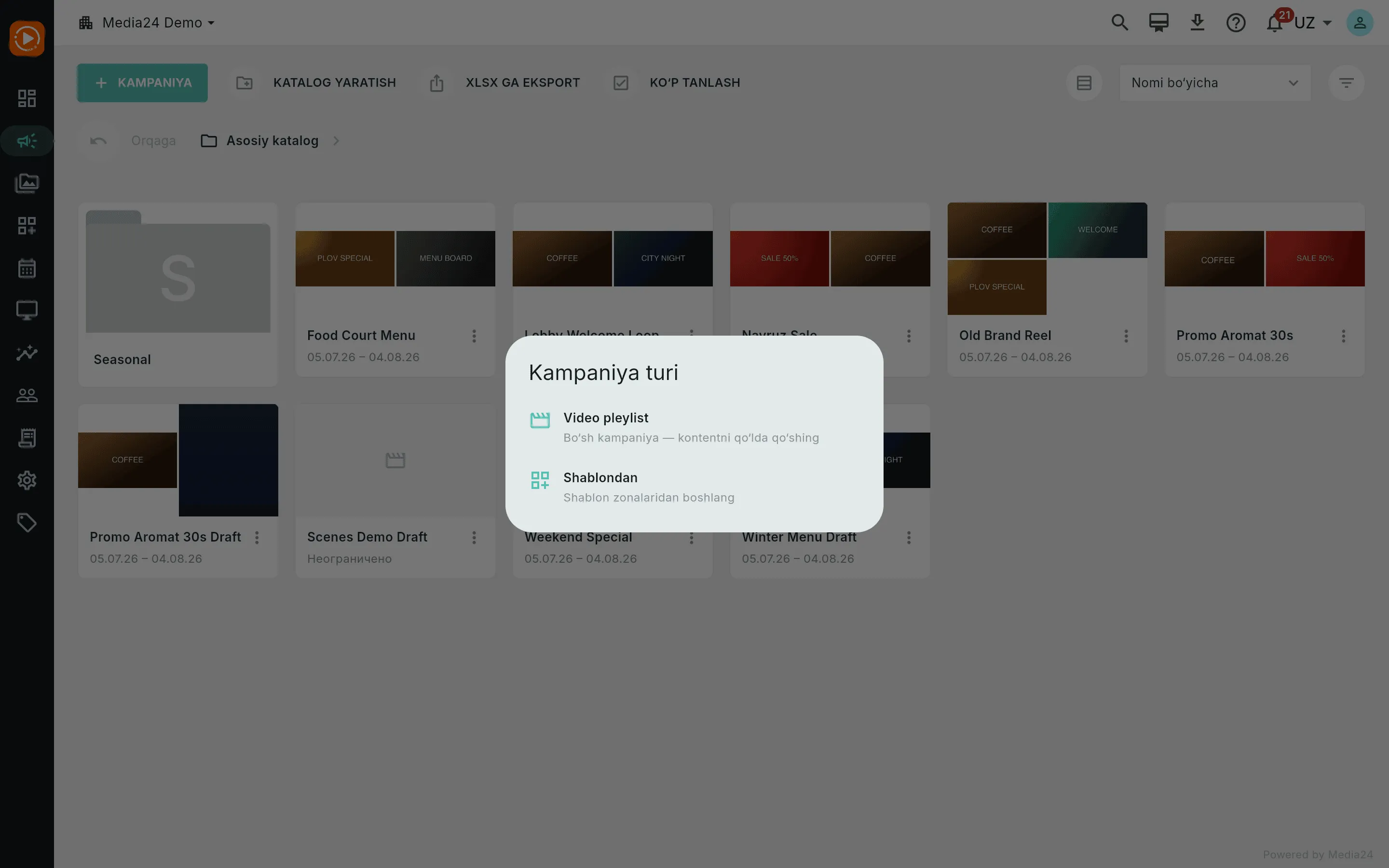Expand the Nomi bo'yicha sort dropdown
Screen dimensions: 1389x868
tap(1214, 82)
